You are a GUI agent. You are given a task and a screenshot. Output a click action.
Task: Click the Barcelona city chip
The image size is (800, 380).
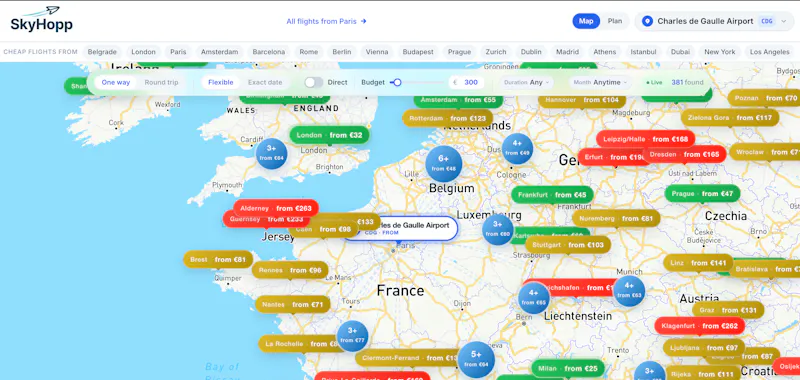(269, 52)
